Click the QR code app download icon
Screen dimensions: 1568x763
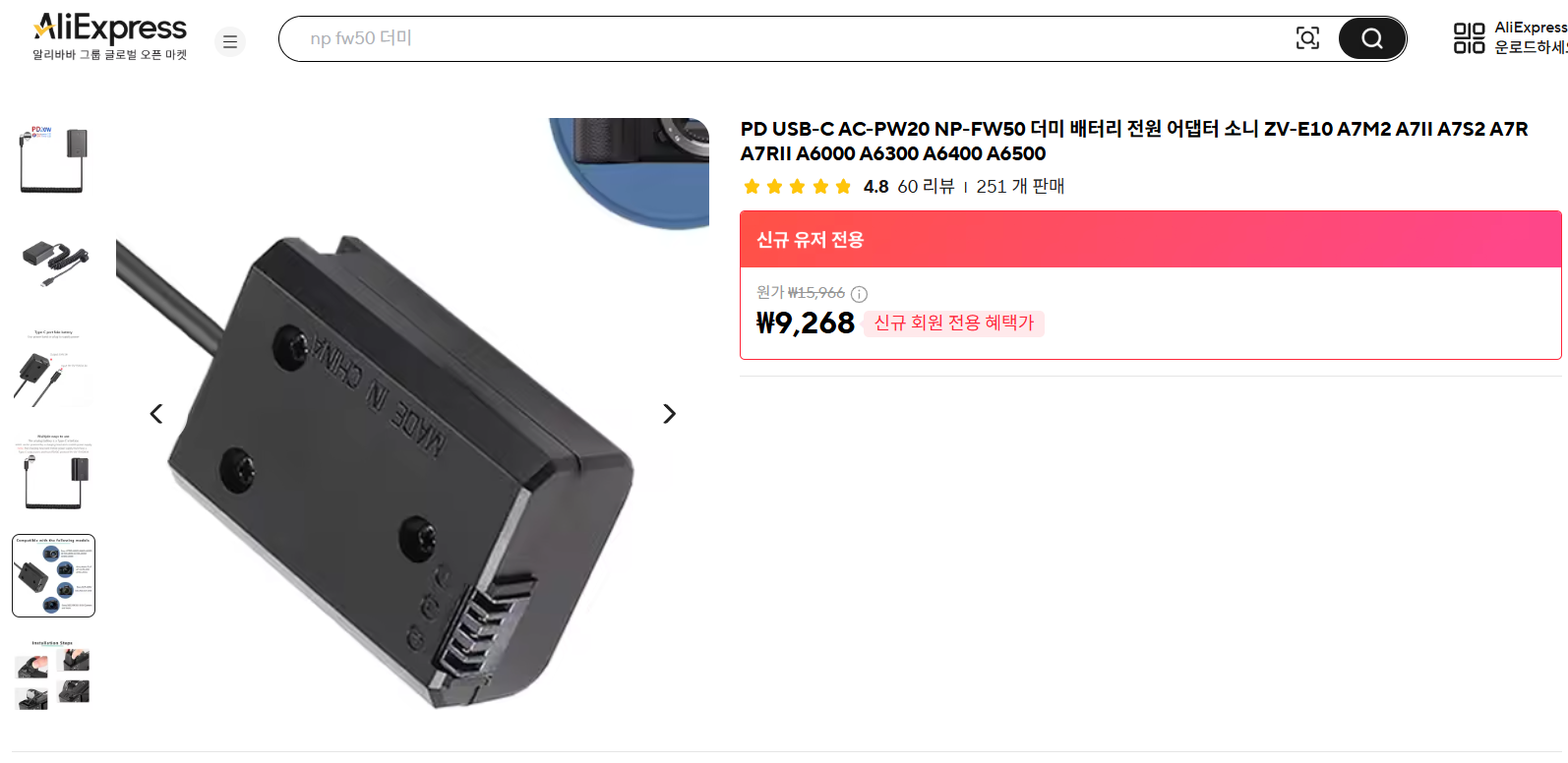1469,38
